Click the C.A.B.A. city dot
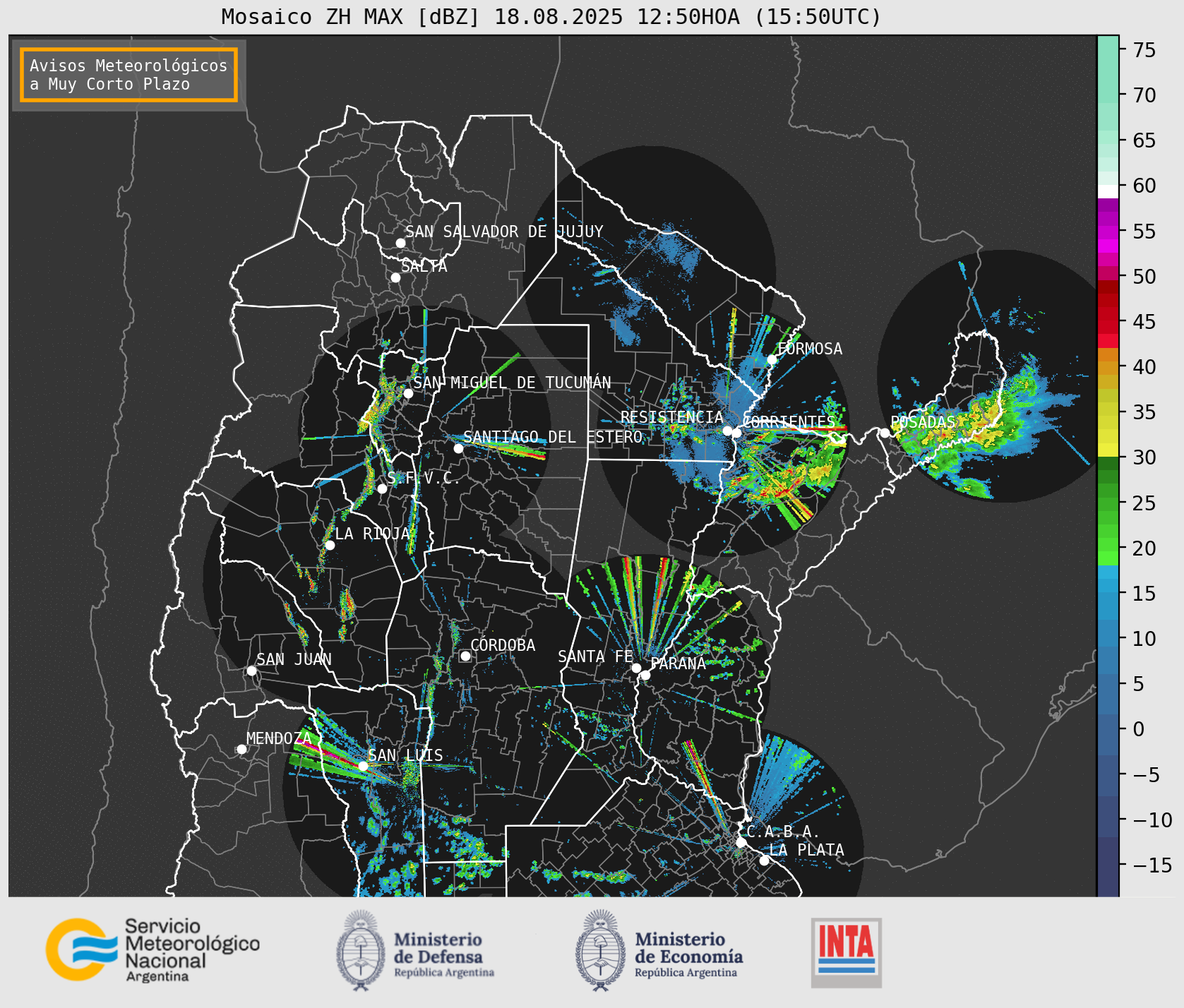 (741, 842)
